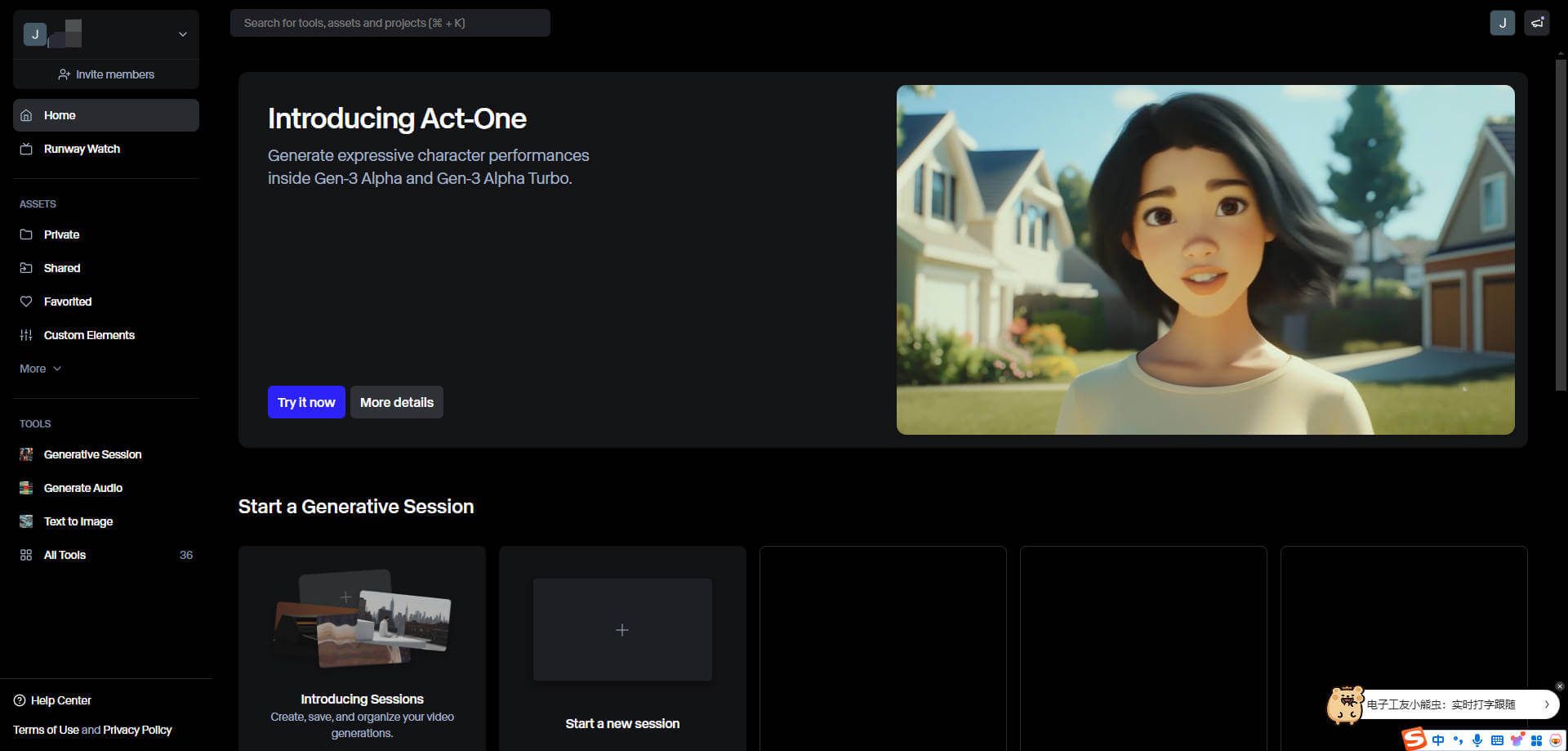Open the J user avatar at top right
Viewport: 1568px width, 751px height.
coord(1503,23)
